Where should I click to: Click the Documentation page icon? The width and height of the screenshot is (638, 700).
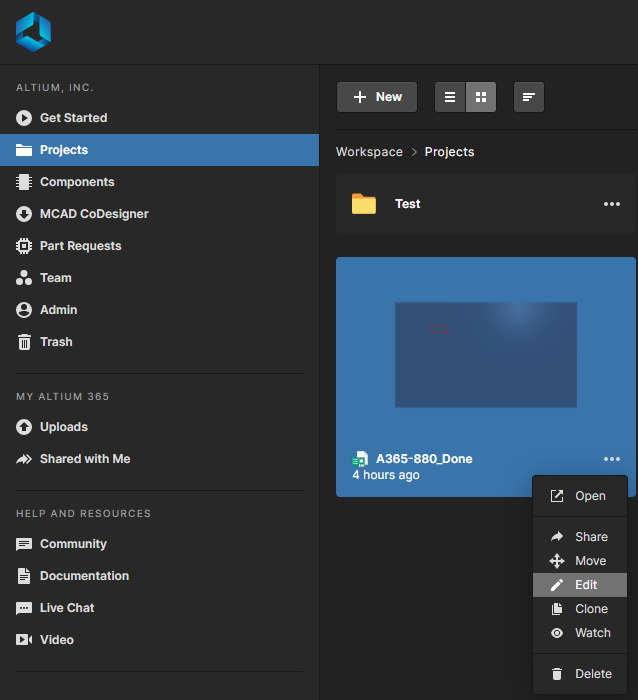(24, 576)
